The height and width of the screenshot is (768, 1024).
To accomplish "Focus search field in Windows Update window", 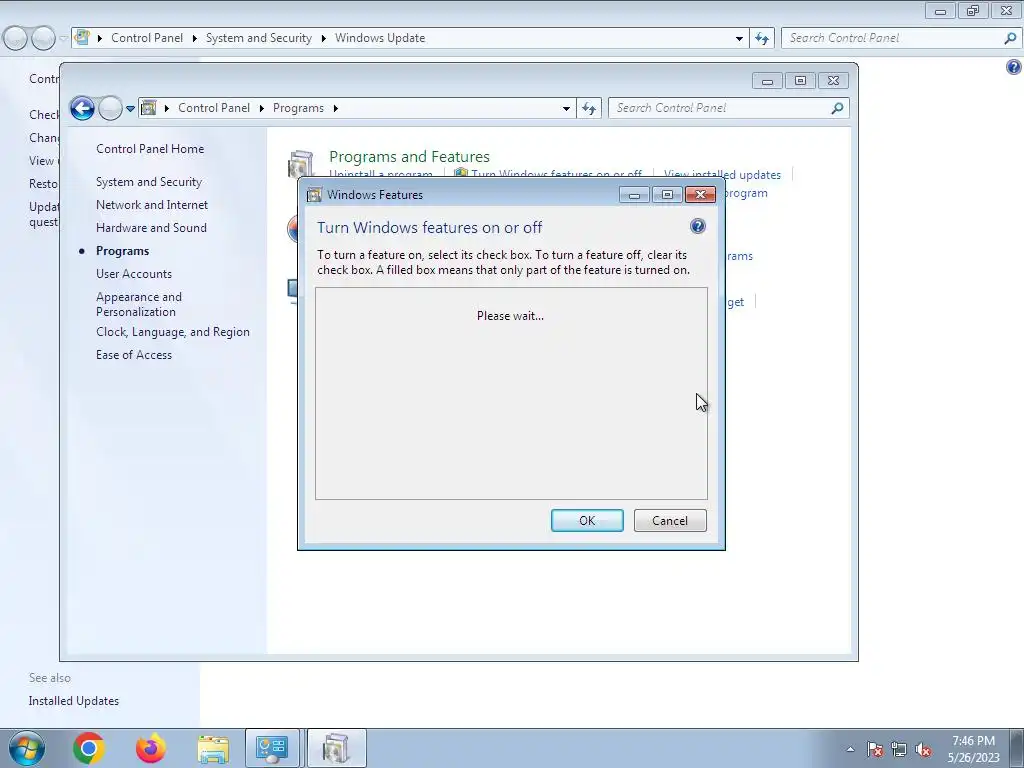I will pyautogui.click(x=901, y=38).
